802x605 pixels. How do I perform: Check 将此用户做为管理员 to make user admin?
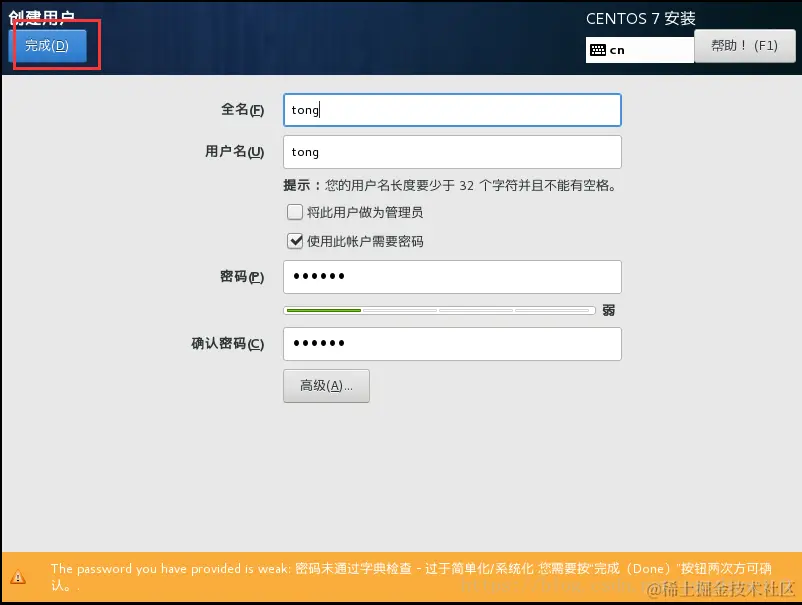coord(296,212)
